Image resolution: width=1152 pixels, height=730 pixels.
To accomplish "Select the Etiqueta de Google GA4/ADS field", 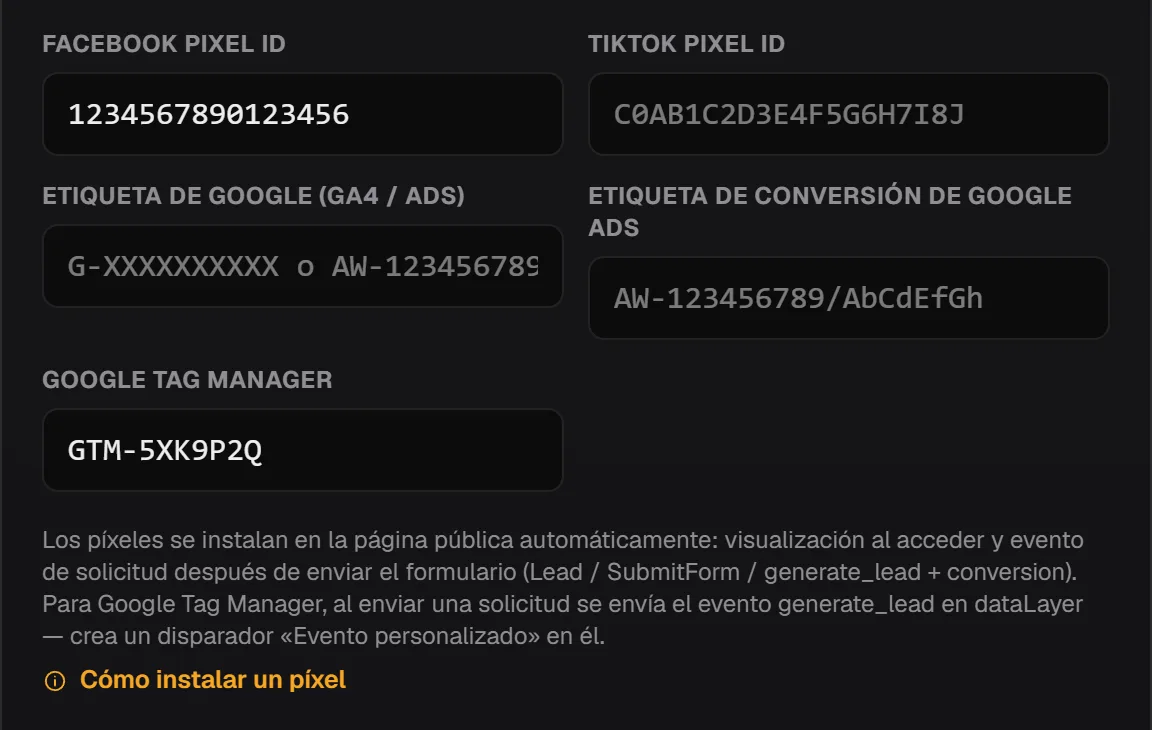I will coord(303,266).
